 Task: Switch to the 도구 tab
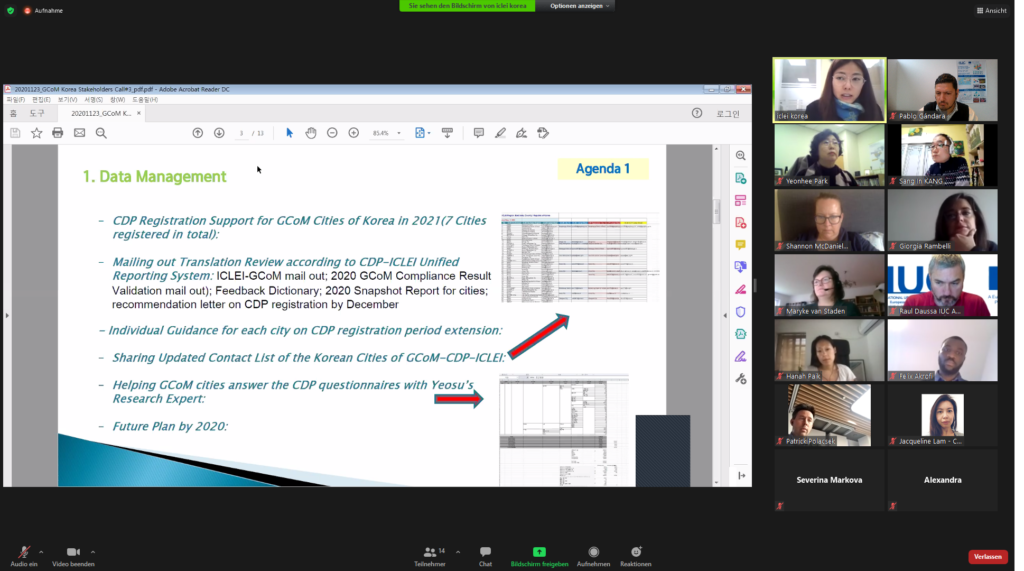click(x=37, y=114)
